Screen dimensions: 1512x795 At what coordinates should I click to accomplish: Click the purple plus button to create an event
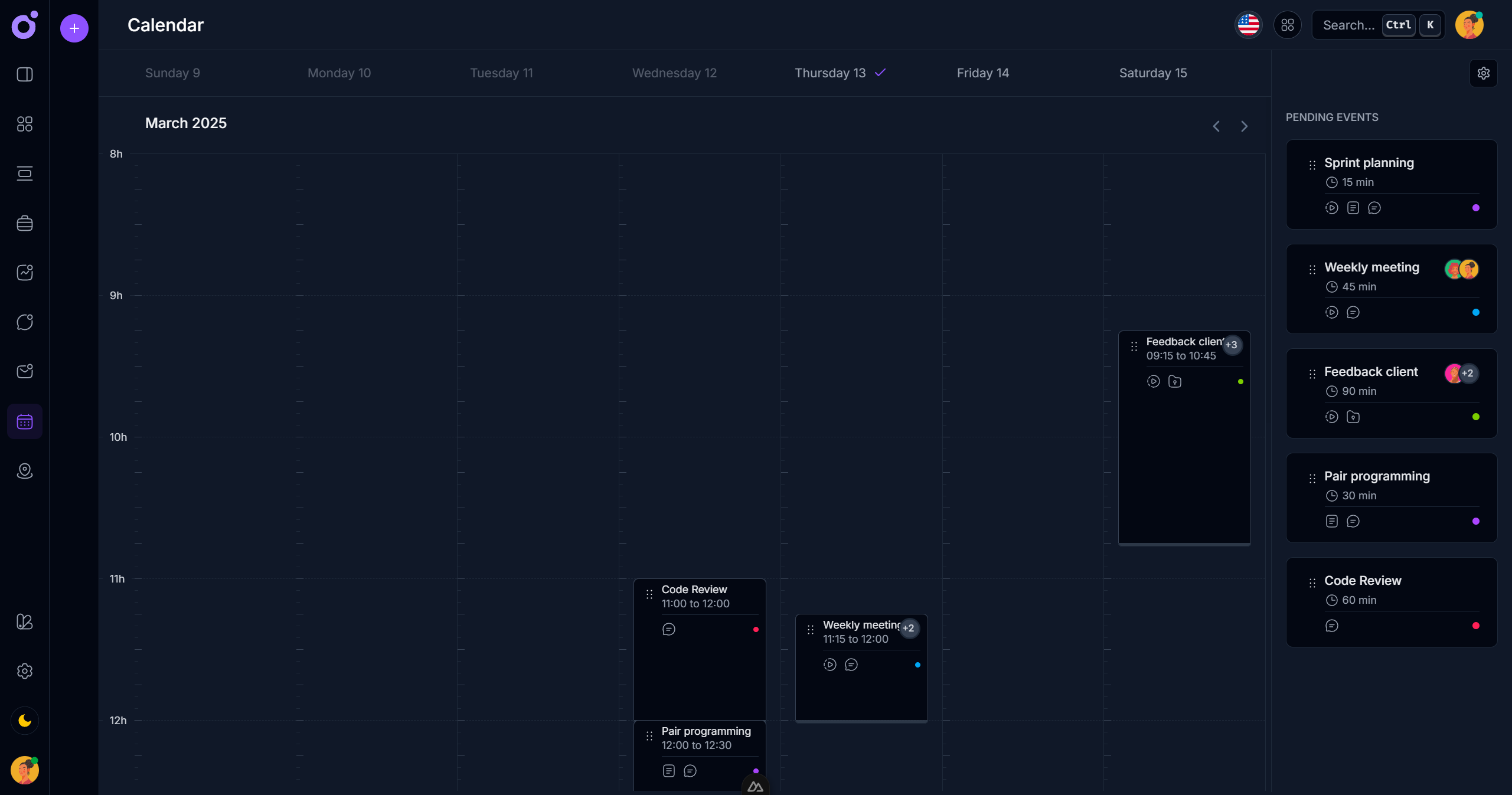pyautogui.click(x=74, y=28)
